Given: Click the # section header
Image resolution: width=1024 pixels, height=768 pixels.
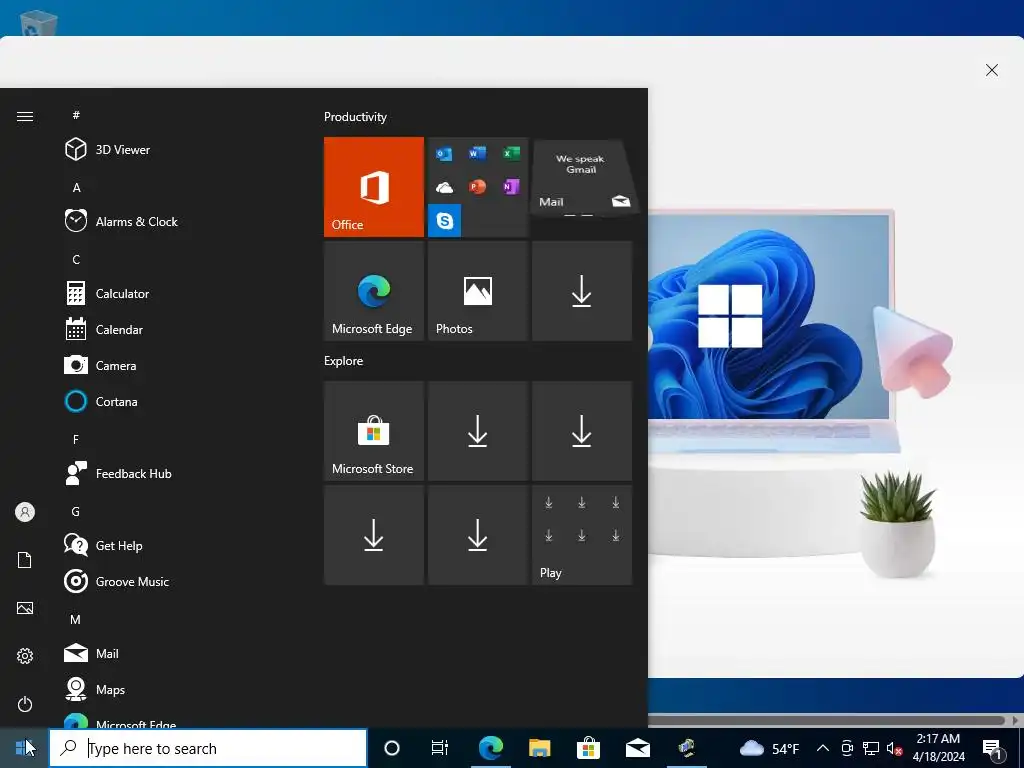Looking at the screenshot, I should (76, 115).
